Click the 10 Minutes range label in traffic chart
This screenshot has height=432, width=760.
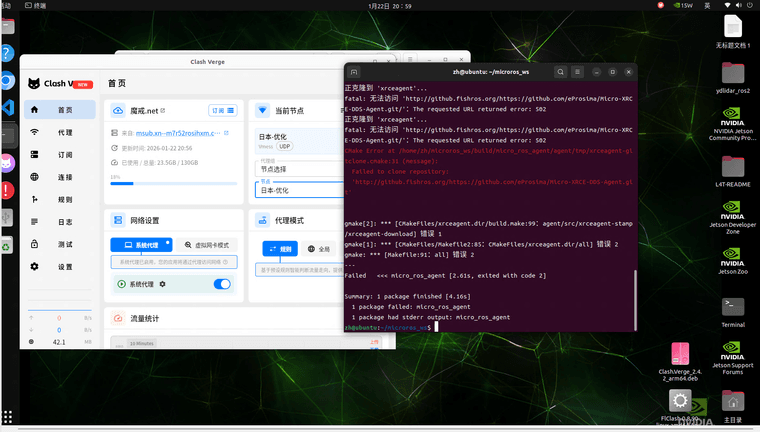[142, 343]
